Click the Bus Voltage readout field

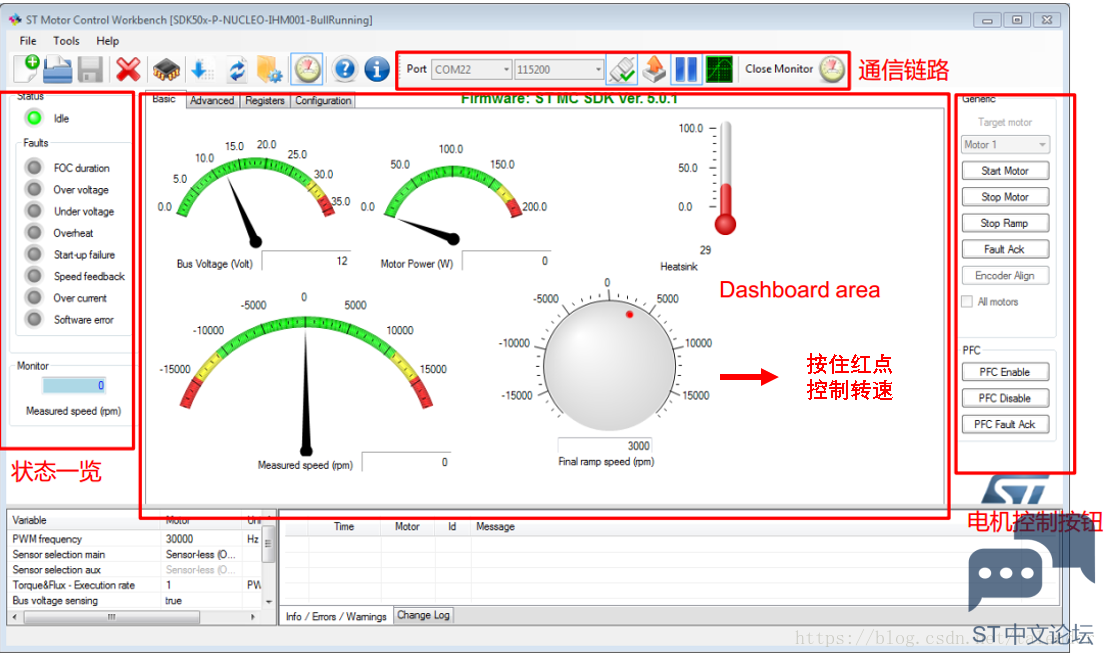click(306, 260)
